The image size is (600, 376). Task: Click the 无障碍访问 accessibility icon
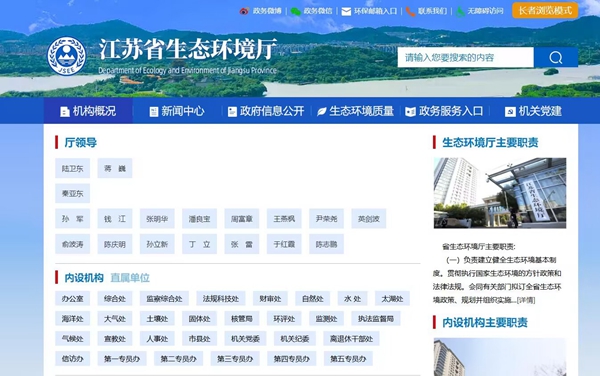[x=460, y=11]
